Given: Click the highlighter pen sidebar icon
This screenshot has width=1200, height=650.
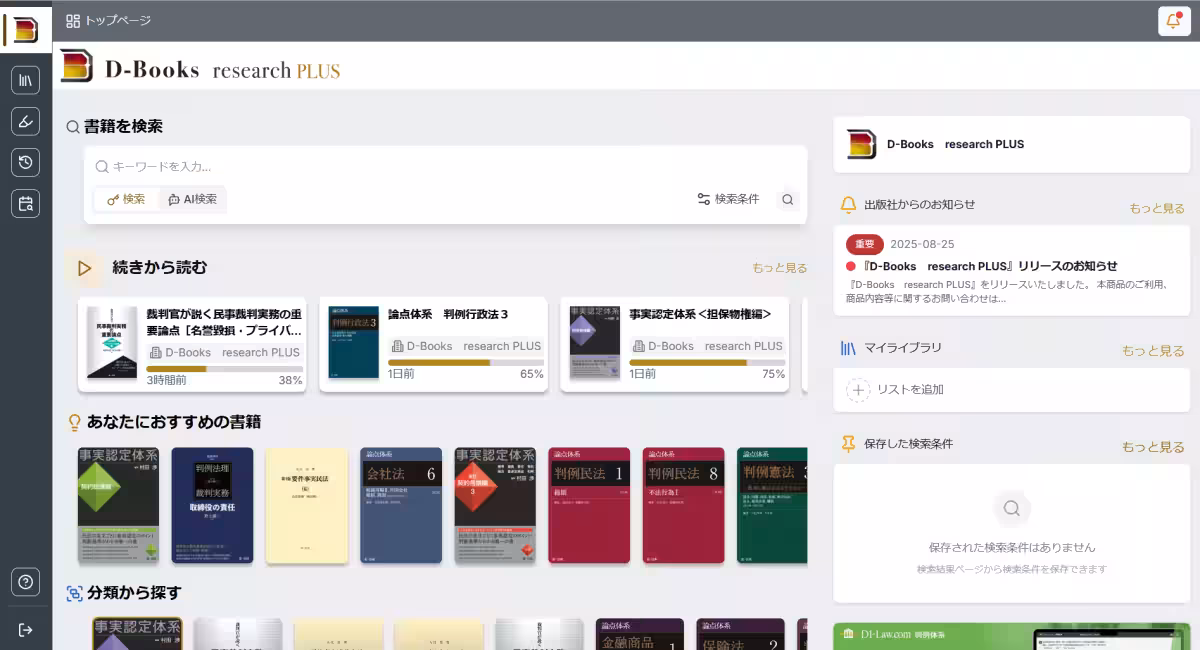Looking at the screenshot, I should 26,121.
